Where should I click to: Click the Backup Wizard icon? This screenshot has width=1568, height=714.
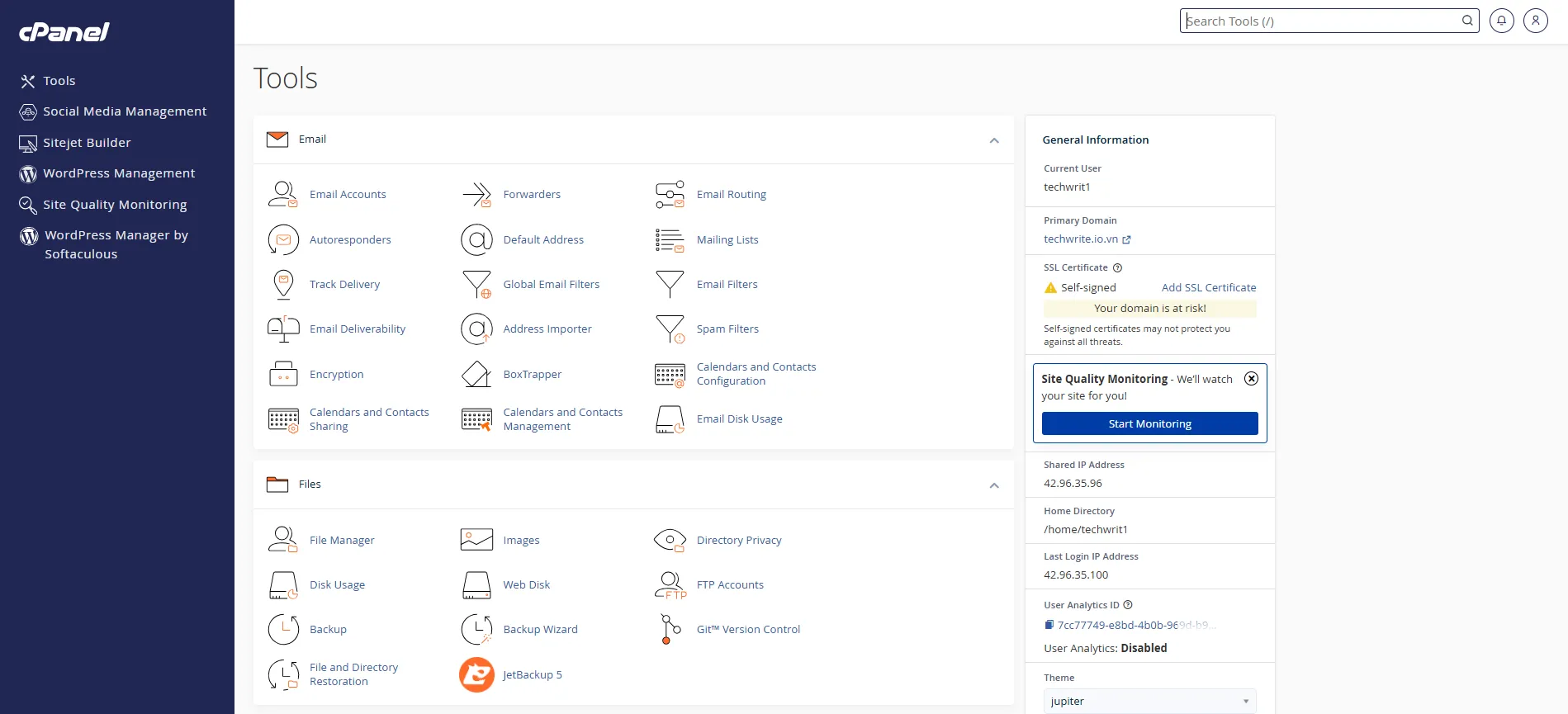click(476, 629)
